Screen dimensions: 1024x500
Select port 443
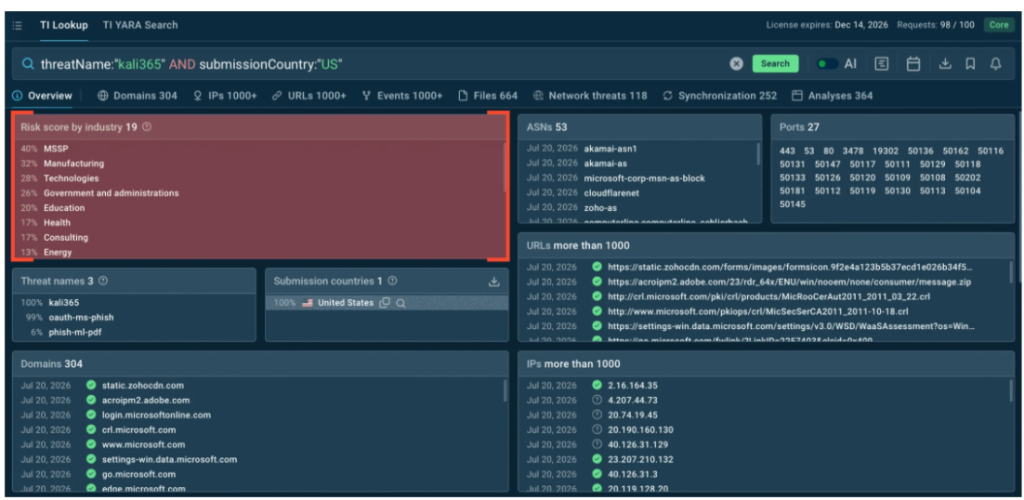point(787,151)
